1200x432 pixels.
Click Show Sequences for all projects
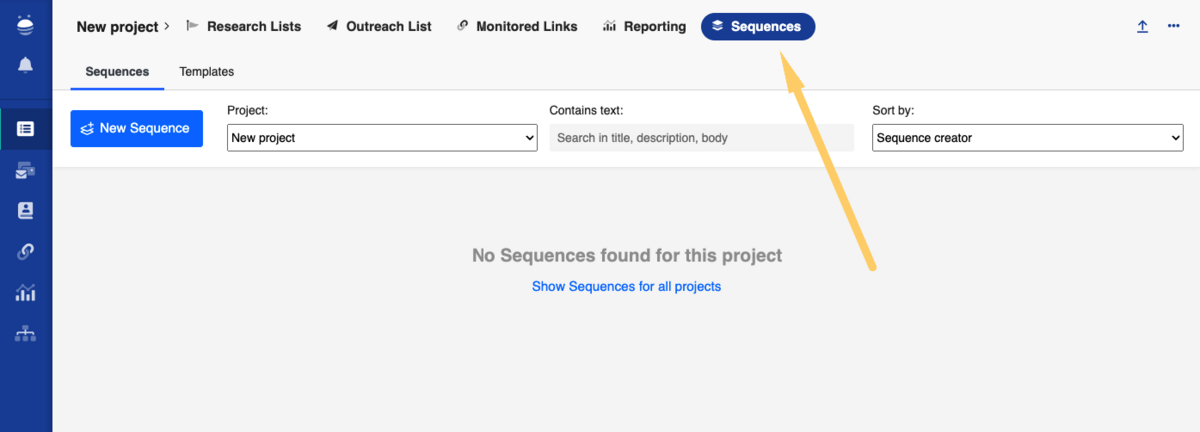(626, 286)
